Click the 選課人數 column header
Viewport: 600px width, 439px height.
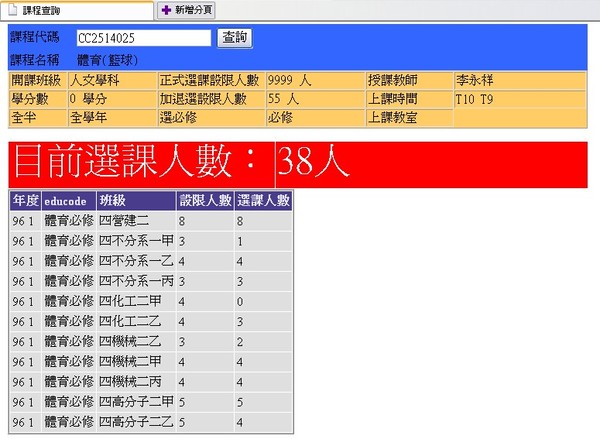point(263,201)
